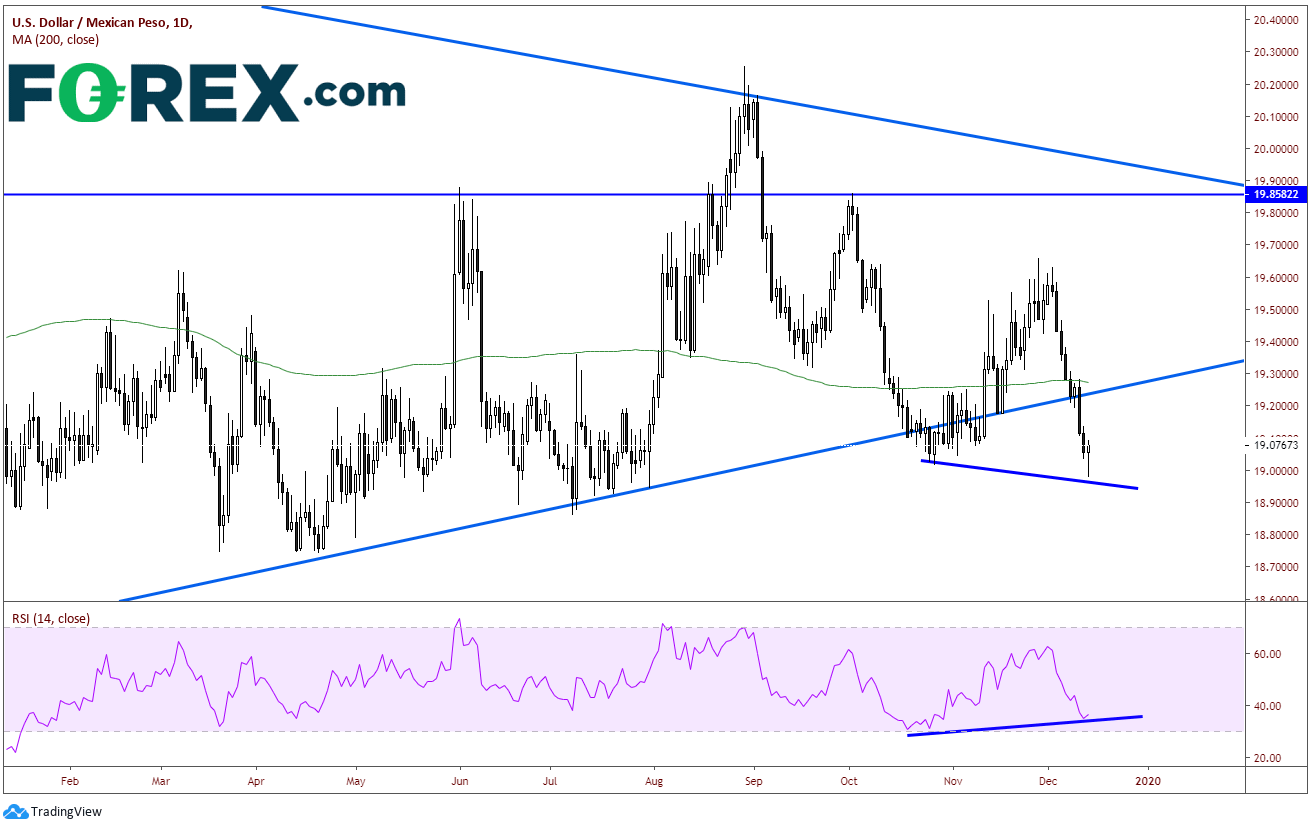
Task: Click the 19.50000 price axis value
Action: point(1275,310)
